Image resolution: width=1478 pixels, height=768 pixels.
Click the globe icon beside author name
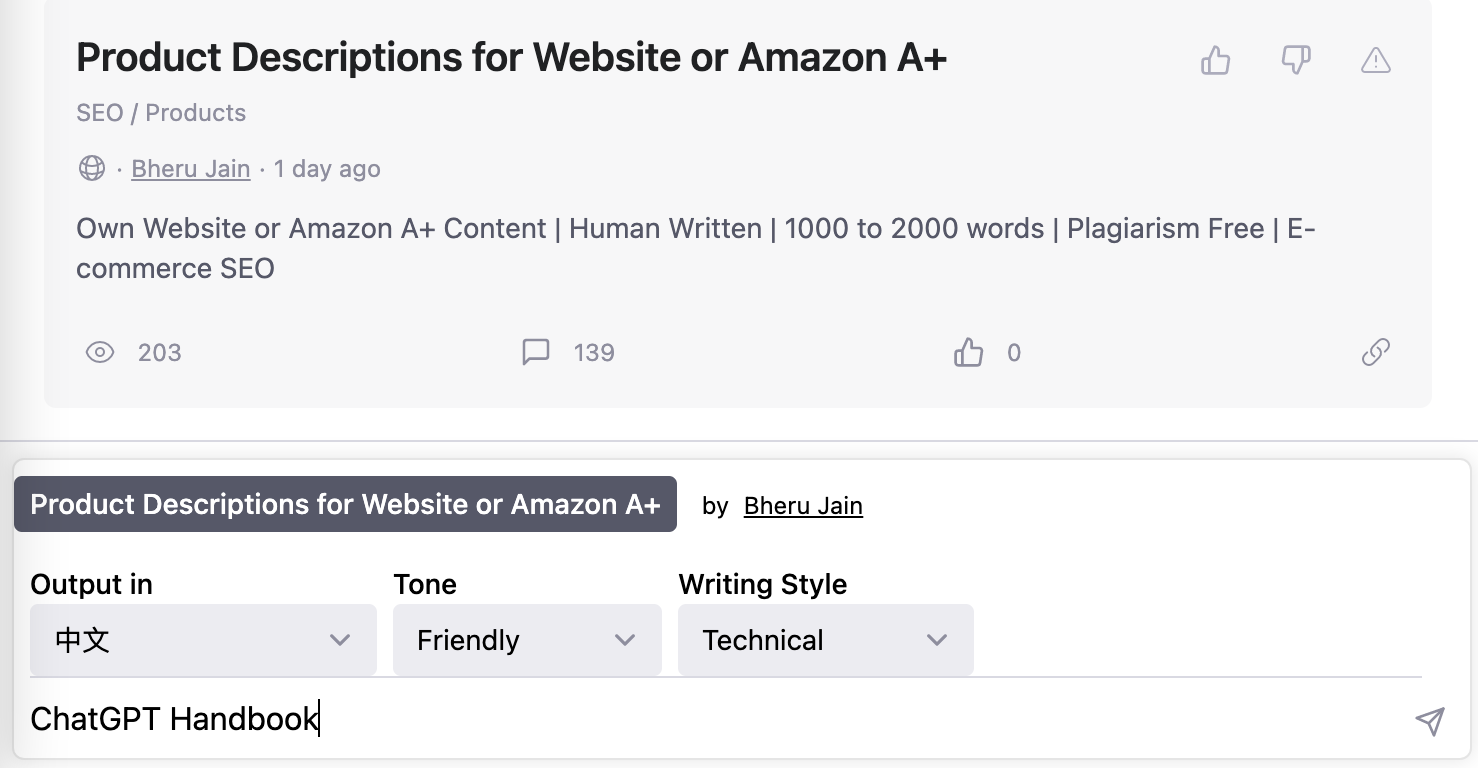(92, 169)
